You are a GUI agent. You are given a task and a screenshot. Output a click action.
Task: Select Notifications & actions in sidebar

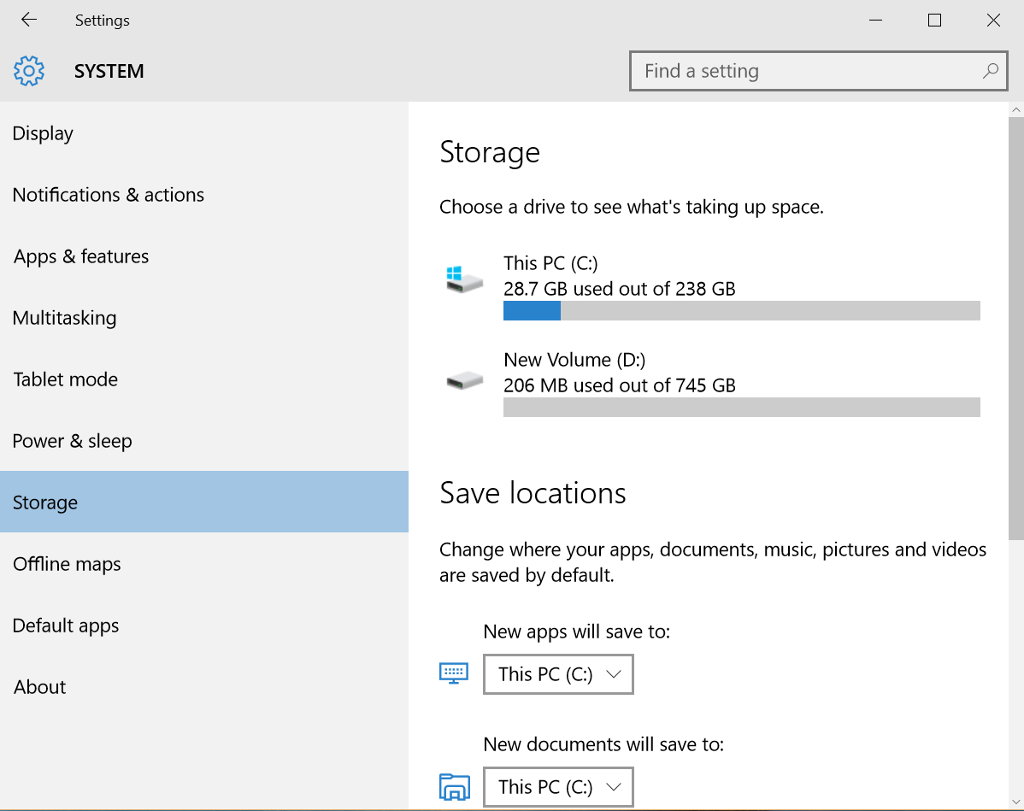coord(108,195)
